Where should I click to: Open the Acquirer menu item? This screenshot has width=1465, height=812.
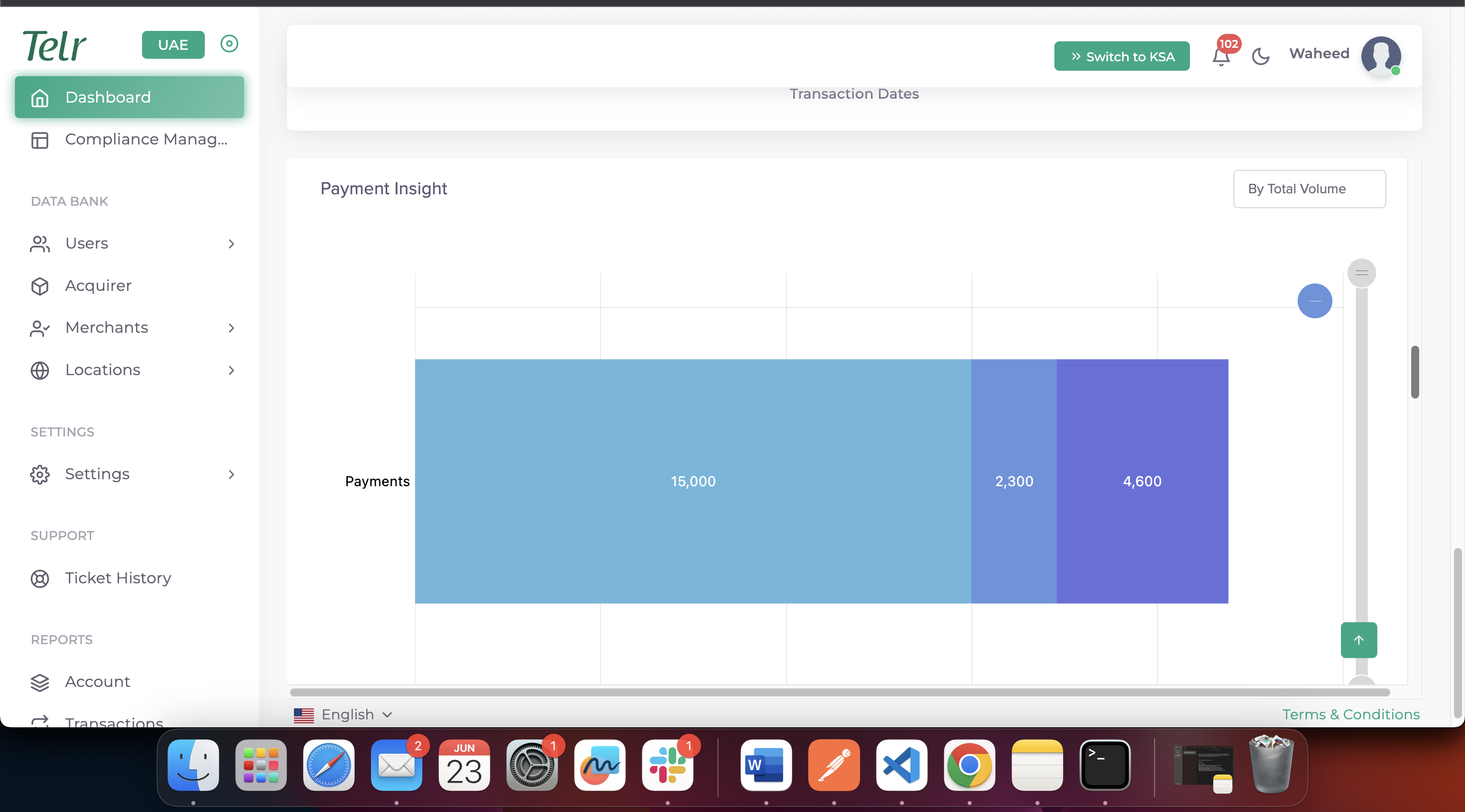(130, 285)
